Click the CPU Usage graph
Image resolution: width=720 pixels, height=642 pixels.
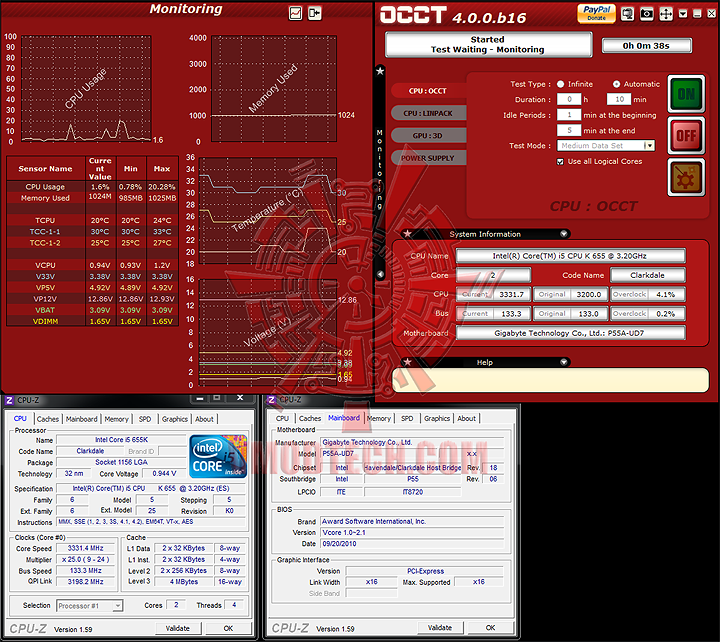tap(86, 89)
